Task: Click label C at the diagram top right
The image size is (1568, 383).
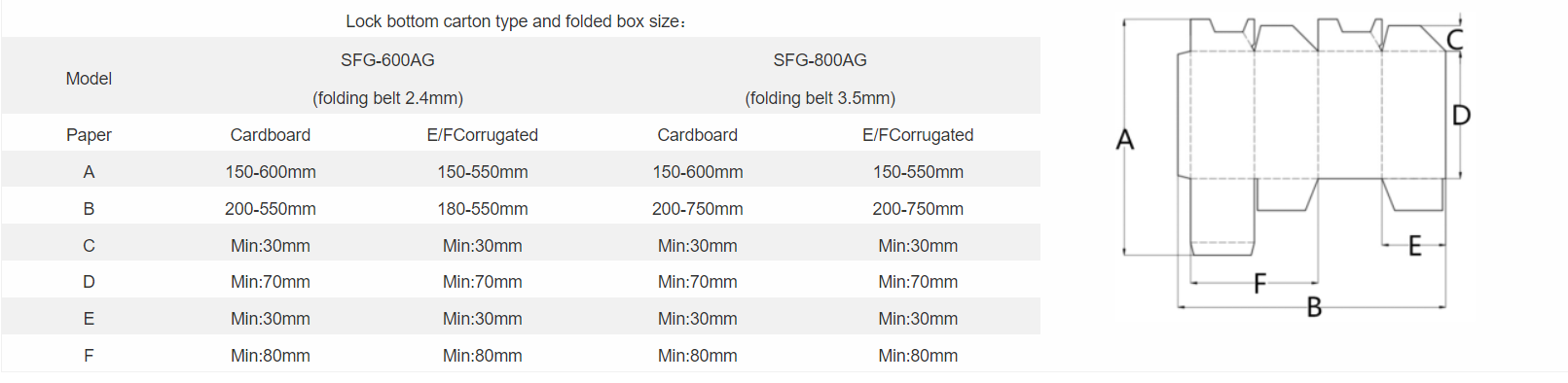Action: [1455, 40]
